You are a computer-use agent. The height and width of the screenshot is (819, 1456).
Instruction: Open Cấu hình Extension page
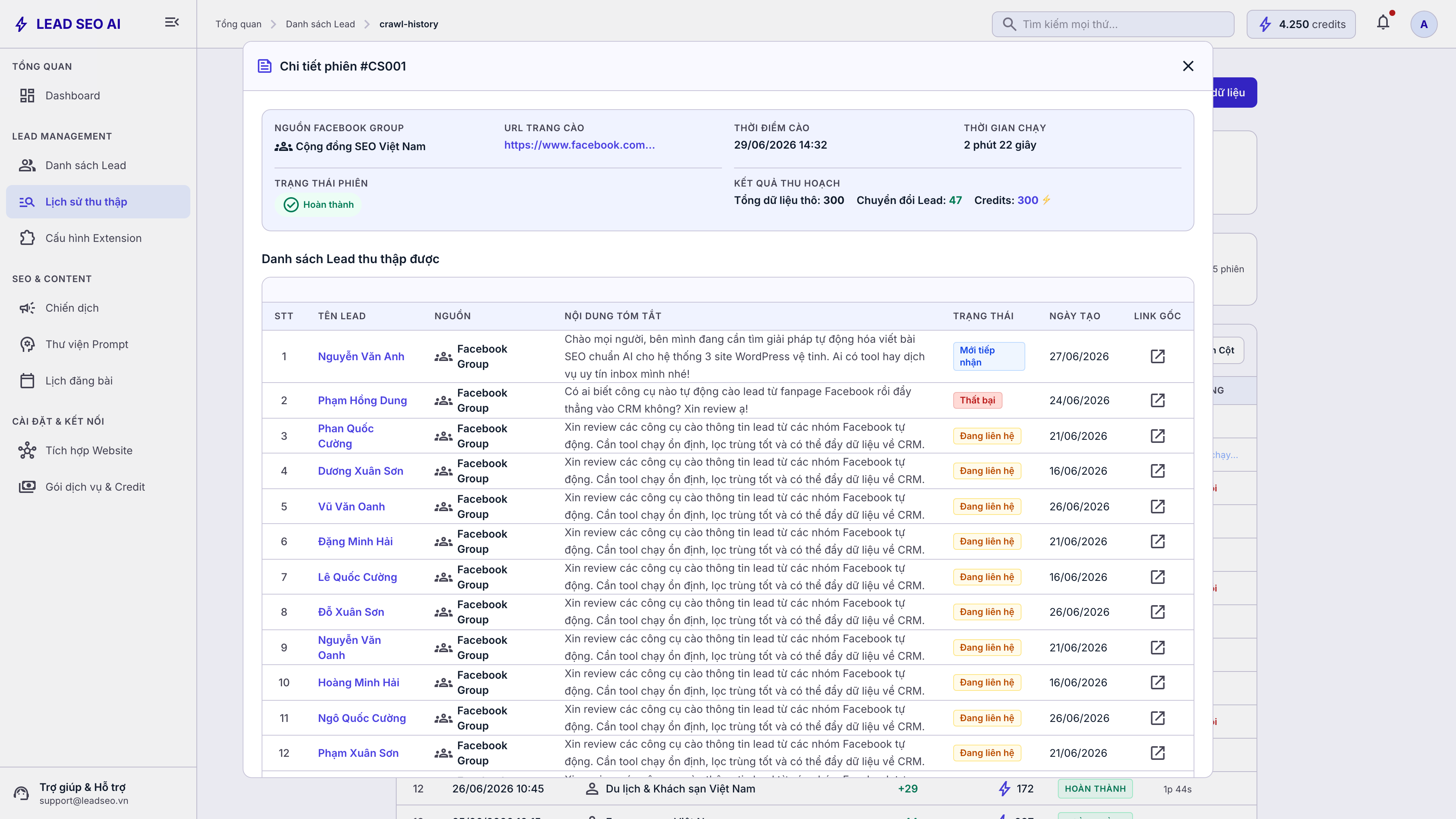pos(98,238)
